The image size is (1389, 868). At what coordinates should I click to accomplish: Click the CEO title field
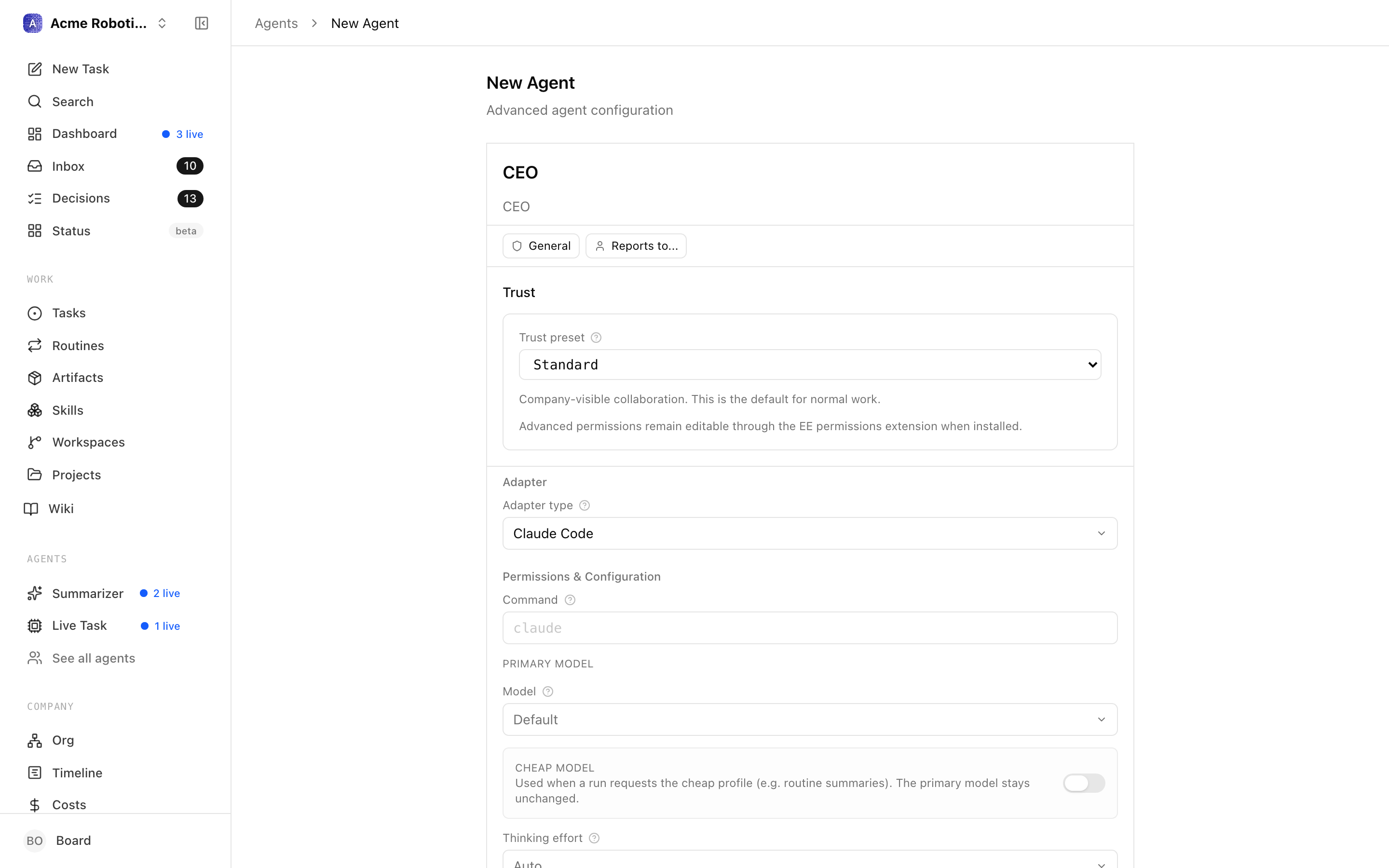click(x=810, y=207)
